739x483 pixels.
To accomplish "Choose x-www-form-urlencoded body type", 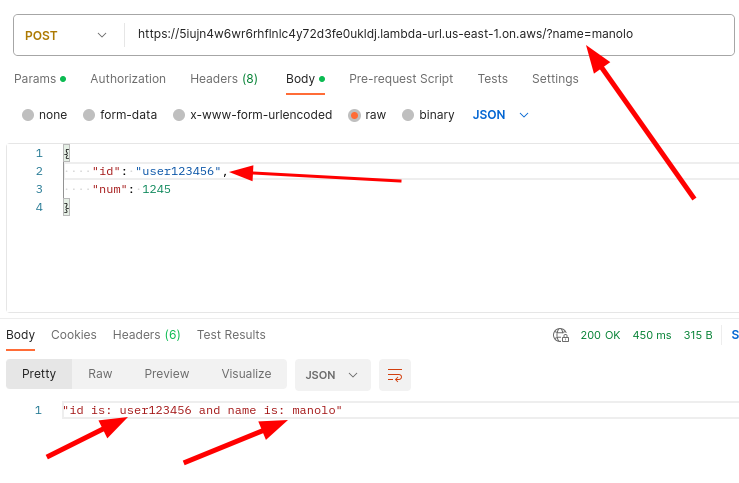I will [x=179, y=115].
